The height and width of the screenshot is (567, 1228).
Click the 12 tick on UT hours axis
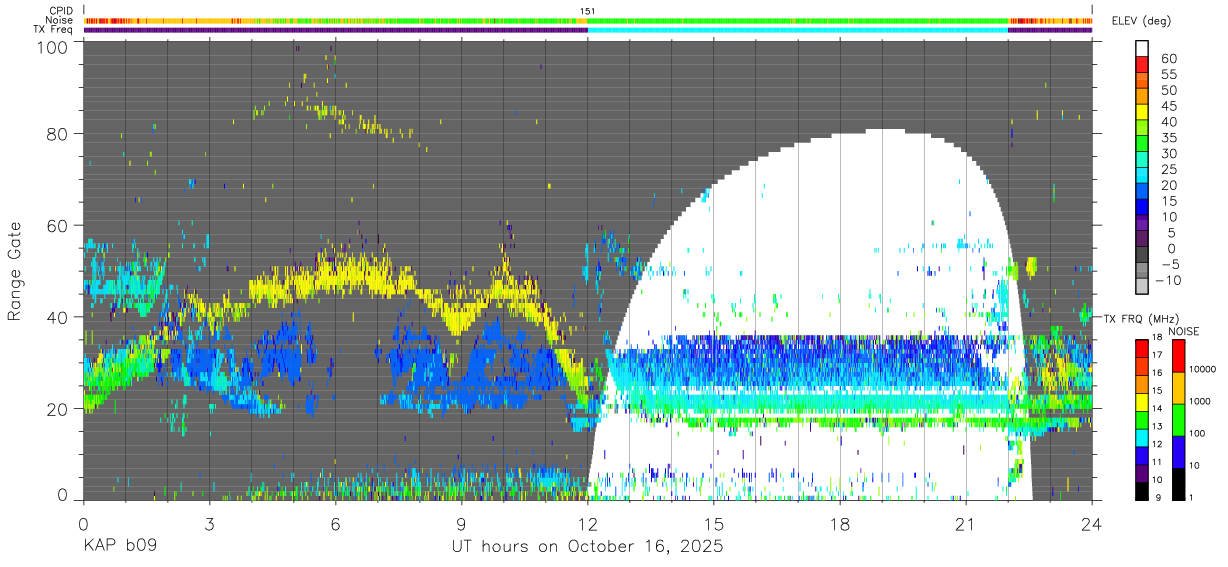point(587,524)
